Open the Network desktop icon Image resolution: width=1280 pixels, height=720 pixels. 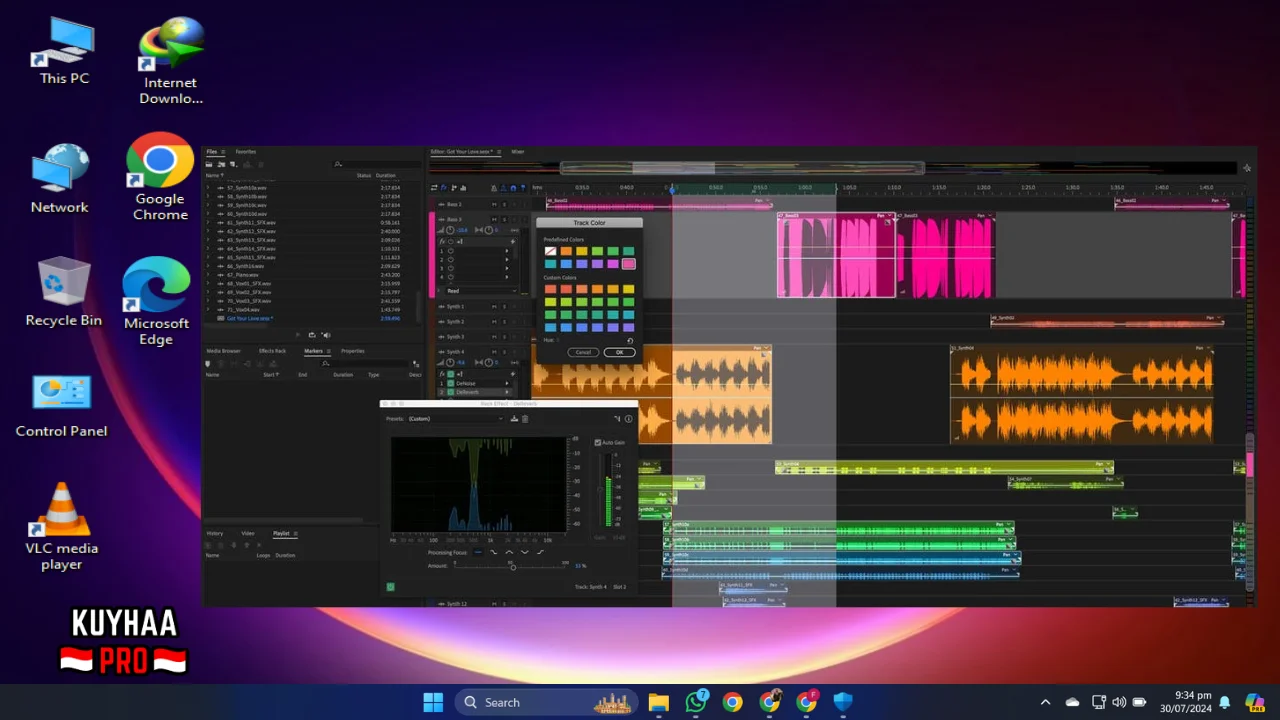pyautogui.click(x=60, y=178)
